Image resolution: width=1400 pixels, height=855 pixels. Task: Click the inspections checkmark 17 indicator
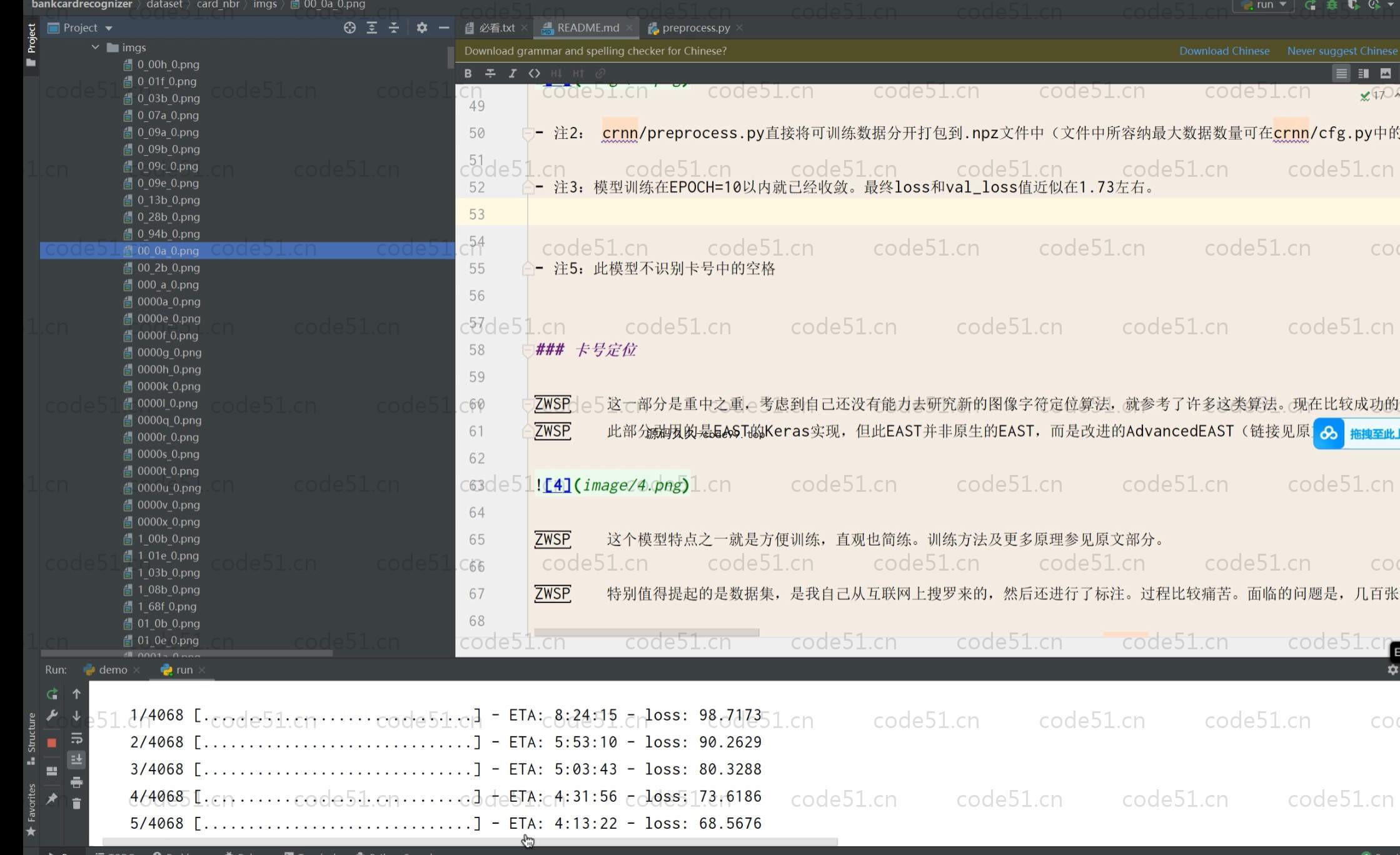point(1372,95)
